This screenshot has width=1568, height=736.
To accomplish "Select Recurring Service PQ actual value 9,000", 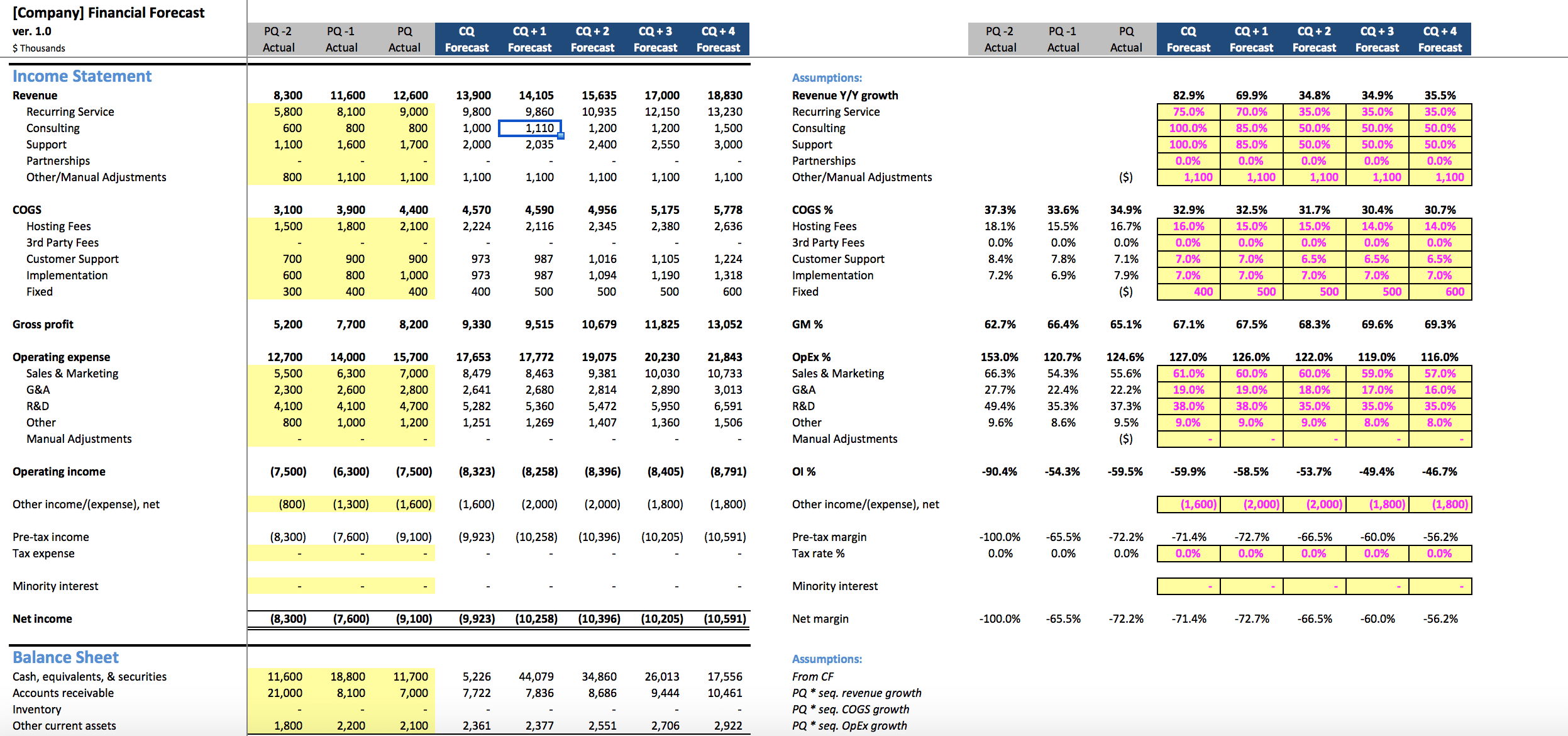I will tap(414, 112).
